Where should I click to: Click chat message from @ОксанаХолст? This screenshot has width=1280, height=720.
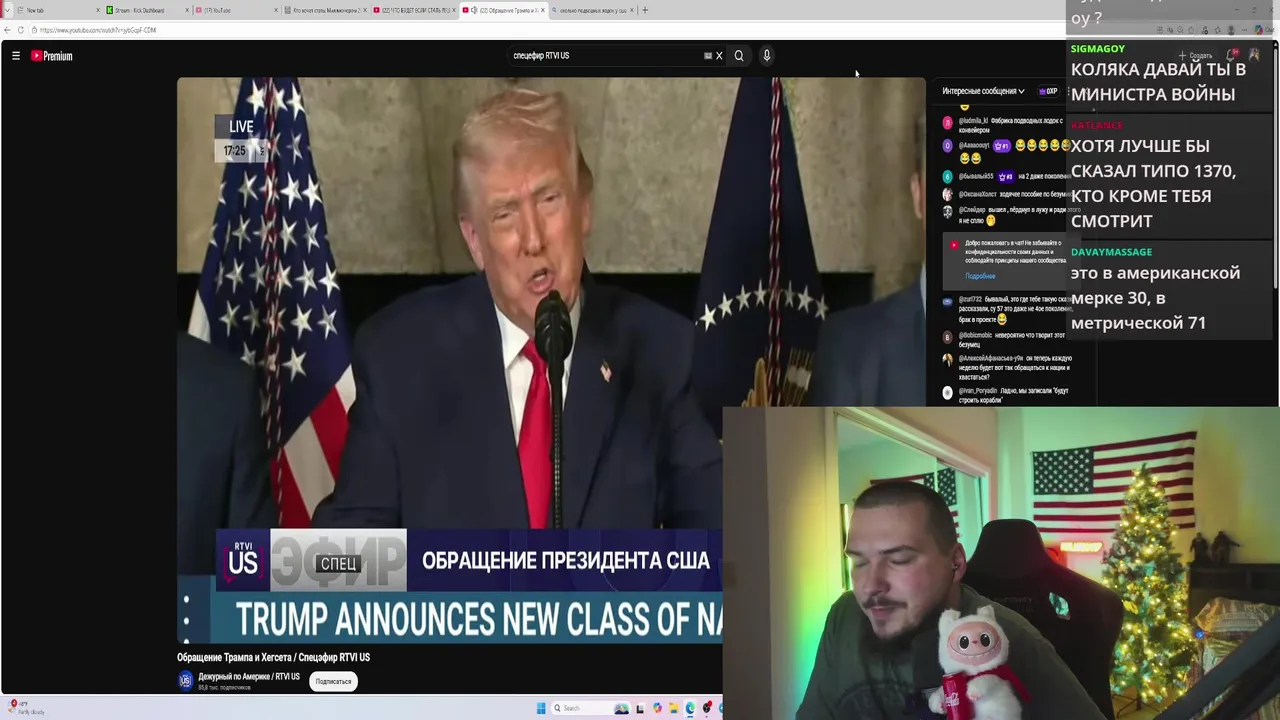pos(1005,194)
